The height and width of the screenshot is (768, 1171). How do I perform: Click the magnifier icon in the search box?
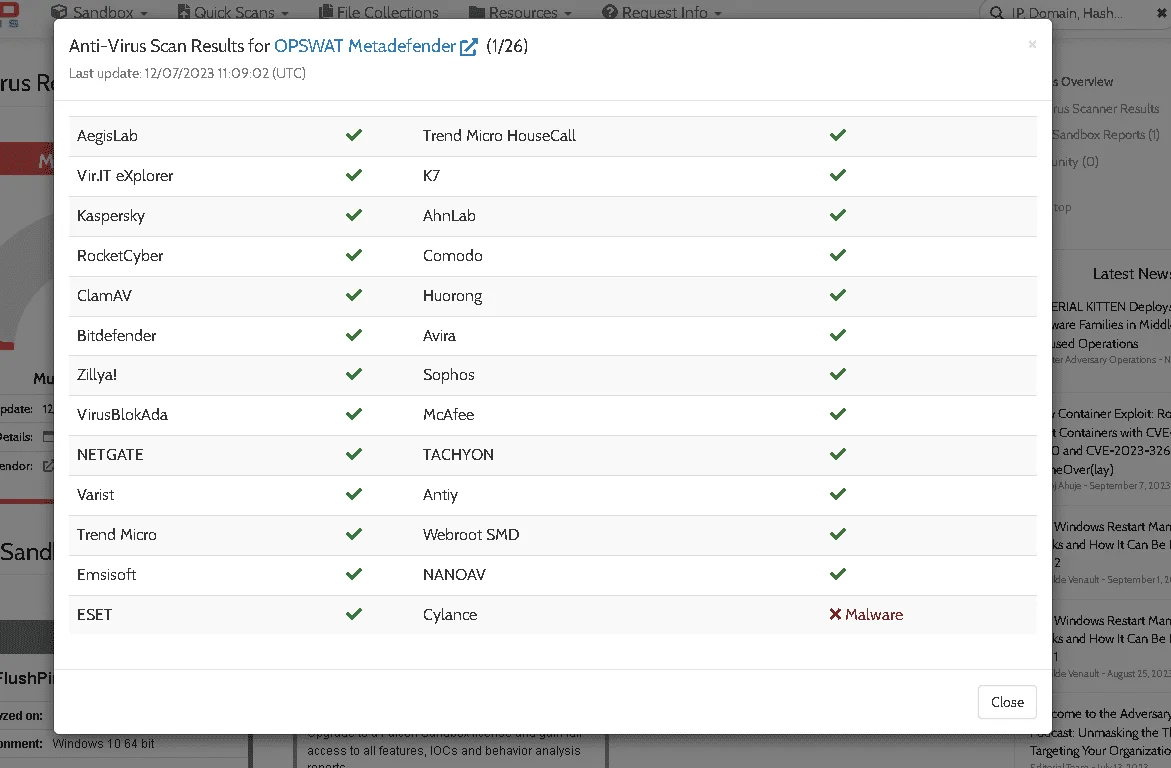pos(996,13)
